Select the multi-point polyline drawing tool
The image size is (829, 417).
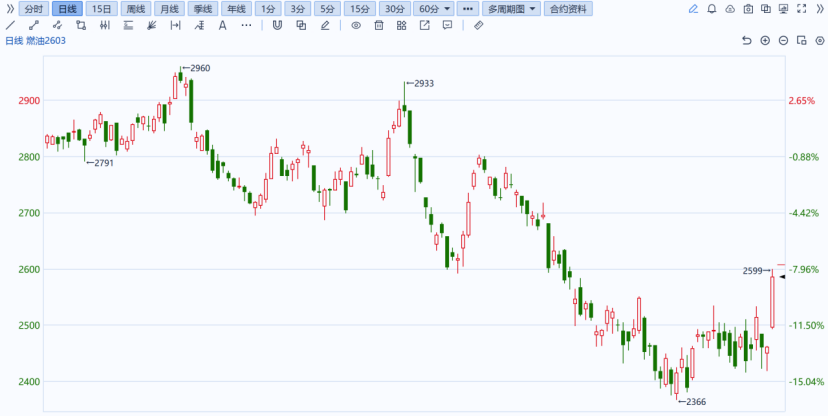pyautogui.click(x=57, y=25)
